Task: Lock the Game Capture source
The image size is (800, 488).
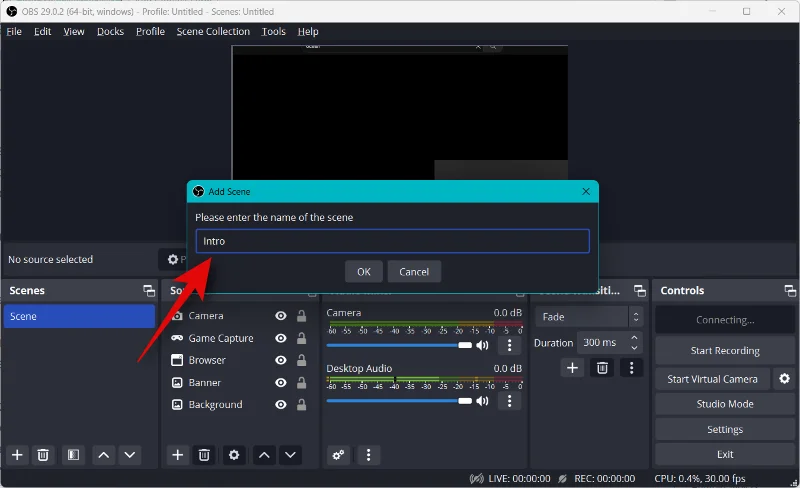Action: pyautogui.click(x=302, y=338)
